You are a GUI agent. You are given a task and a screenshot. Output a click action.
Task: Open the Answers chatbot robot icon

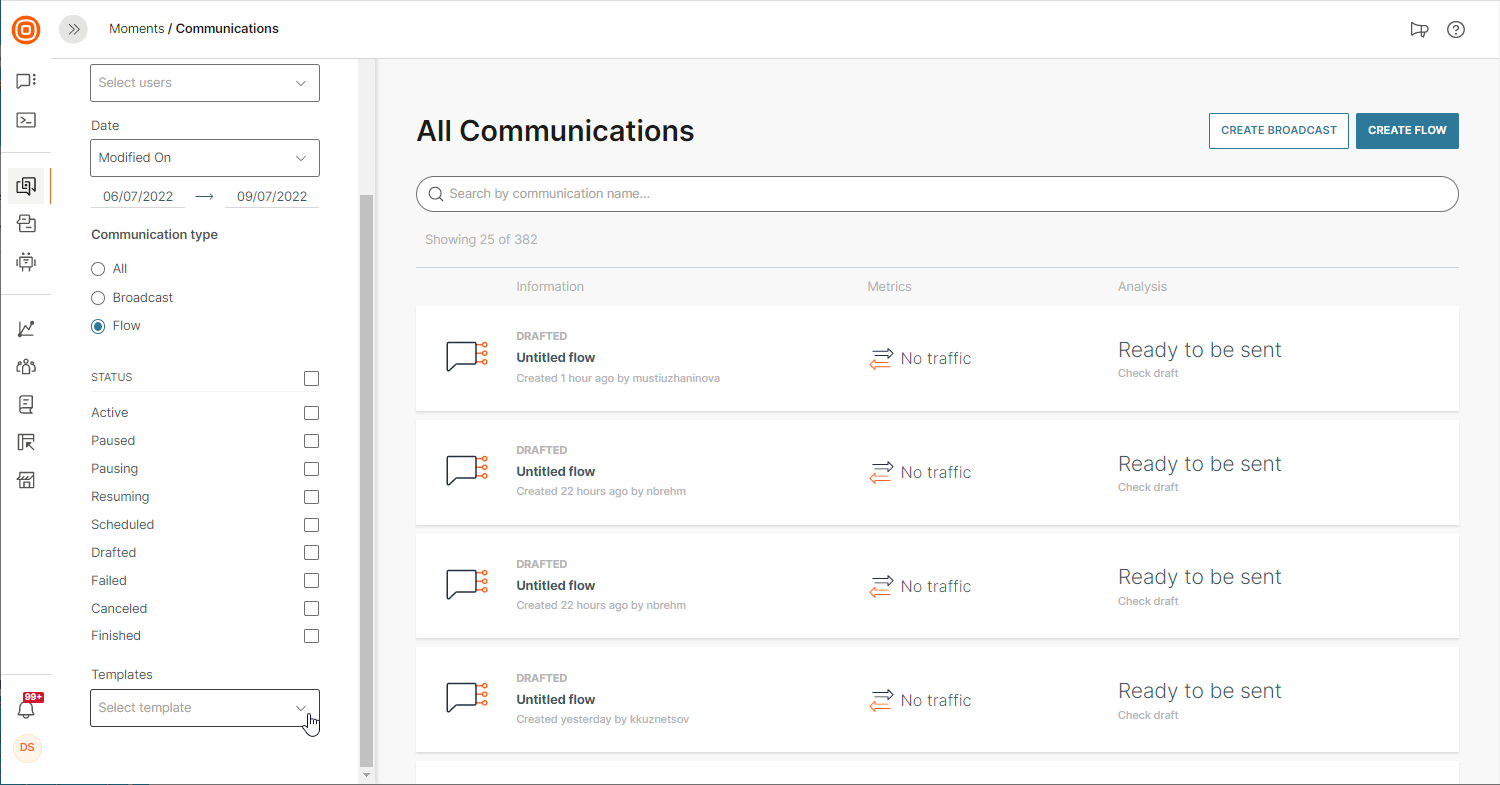coord(27,262)
